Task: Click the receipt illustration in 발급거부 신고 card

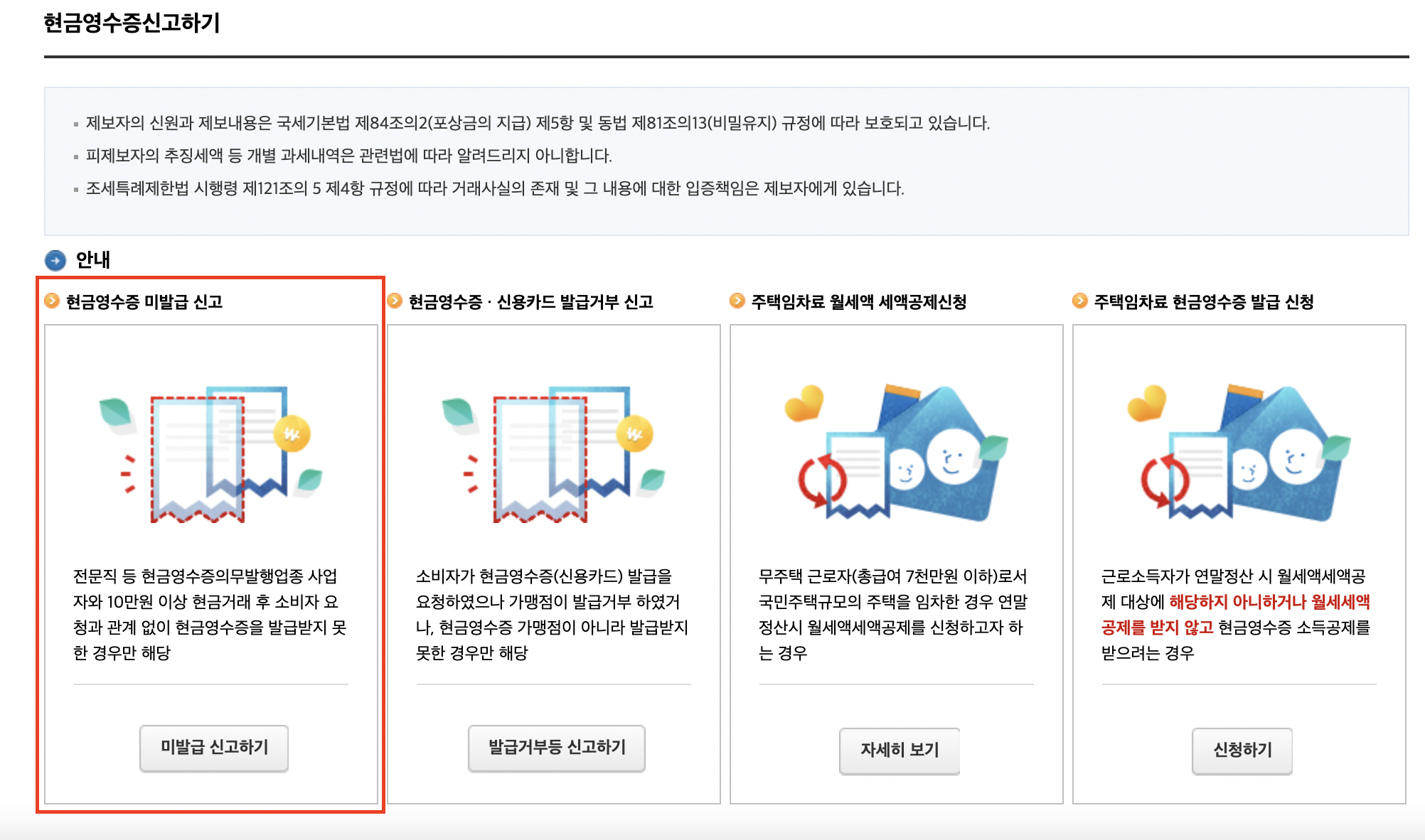Action: (x=554, y=453)
